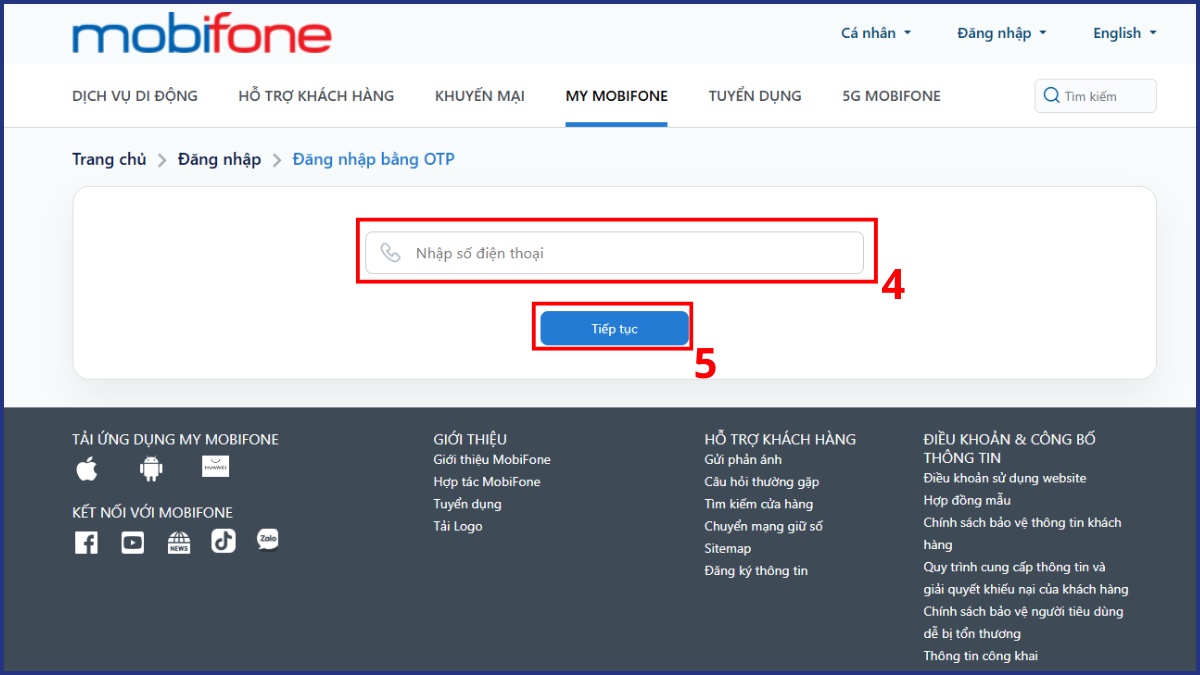Click KẾT NỐI VỚI MOBIFONE heading
This screenshot has width=1200, height=675.
click(x=152, y=512)
